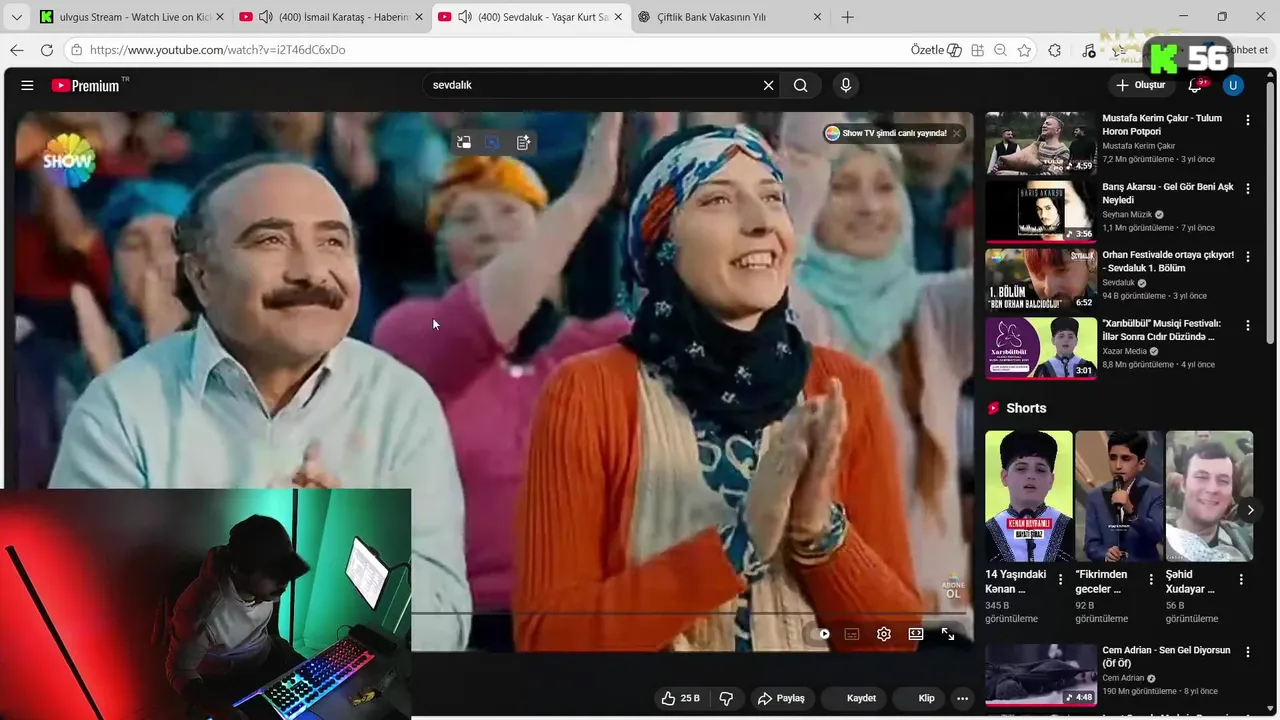
Task: Open options for 'Xarıbülbül Musiqi Festivalı' video
Action: coord(1247,325)
